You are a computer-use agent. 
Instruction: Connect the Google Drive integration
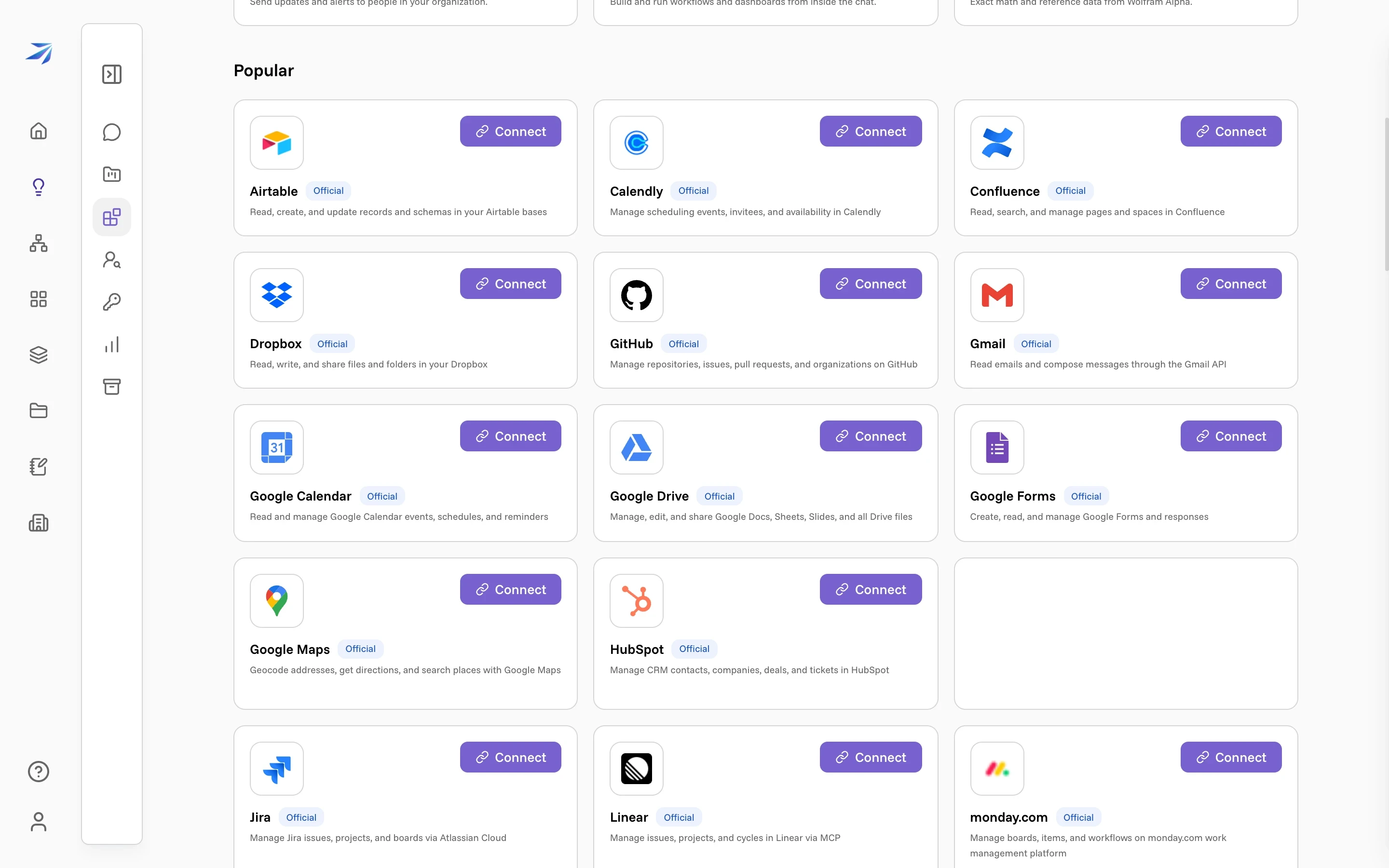pos(871,436)
